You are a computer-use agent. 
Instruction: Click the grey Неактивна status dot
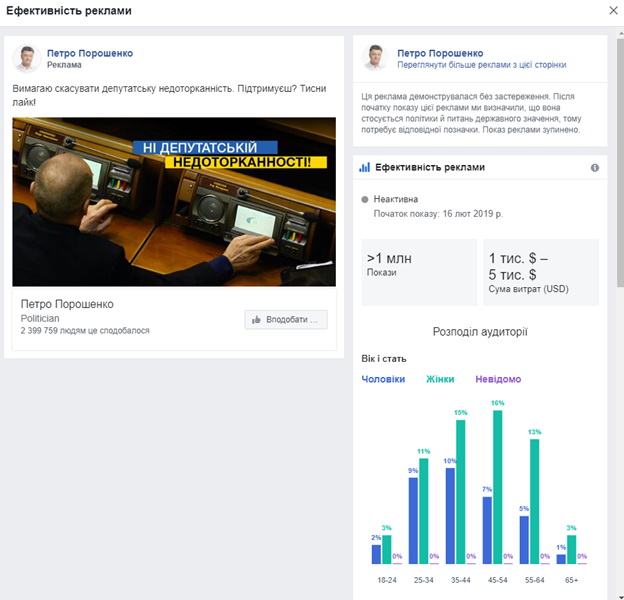tap(365, 199)
